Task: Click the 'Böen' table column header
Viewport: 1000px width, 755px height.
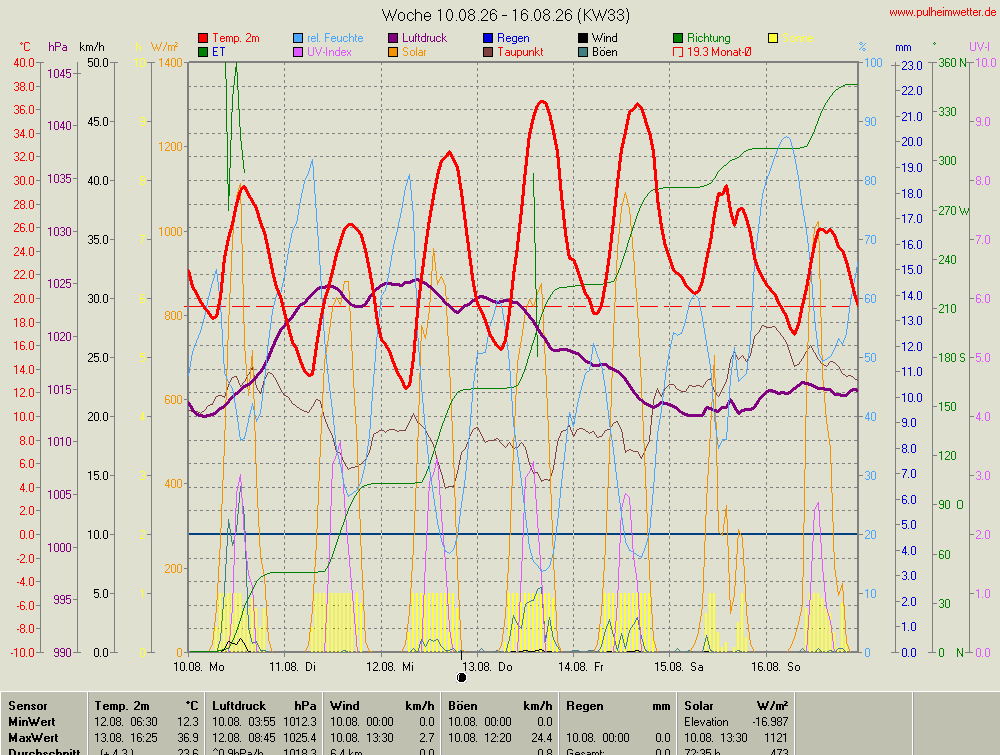Action: (x=462, y=706)
